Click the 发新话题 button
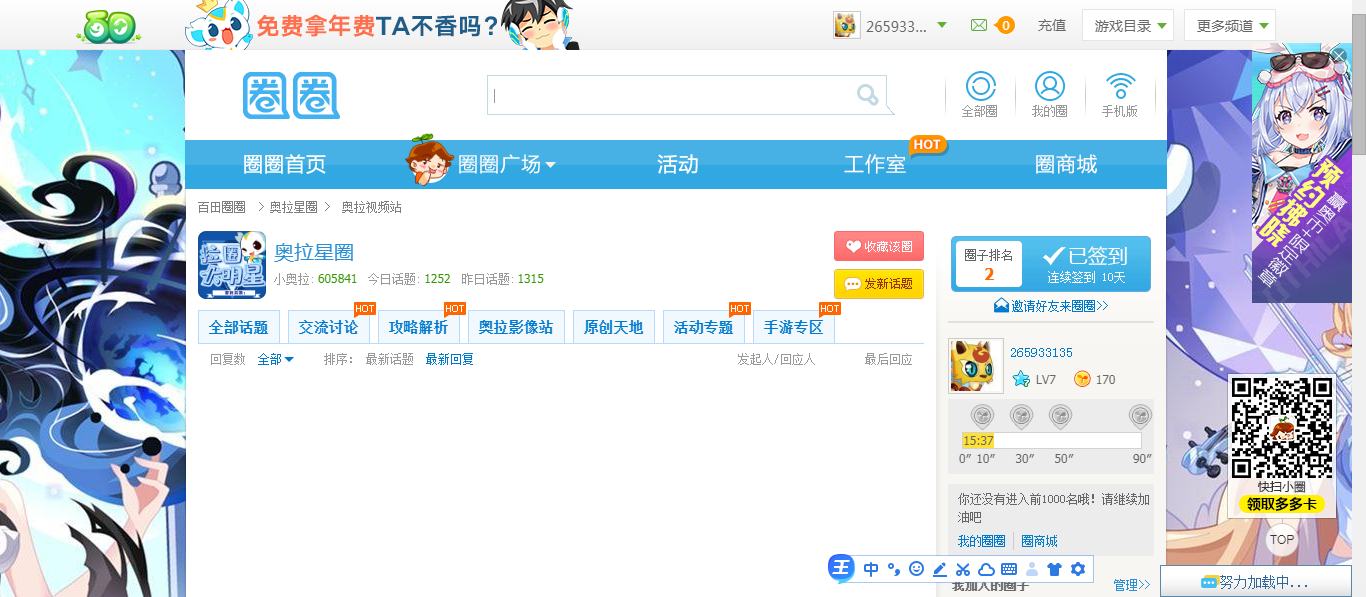 point(879,284)
